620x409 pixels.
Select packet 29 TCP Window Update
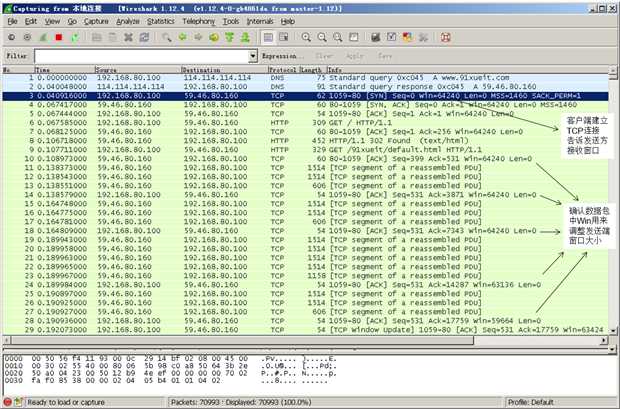click(305, 329)
